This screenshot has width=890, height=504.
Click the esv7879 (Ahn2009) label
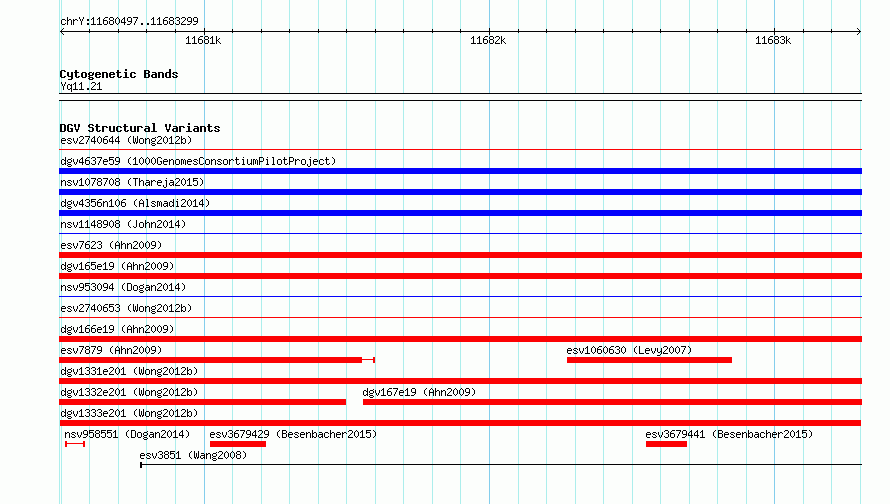[x=111, y=350]
